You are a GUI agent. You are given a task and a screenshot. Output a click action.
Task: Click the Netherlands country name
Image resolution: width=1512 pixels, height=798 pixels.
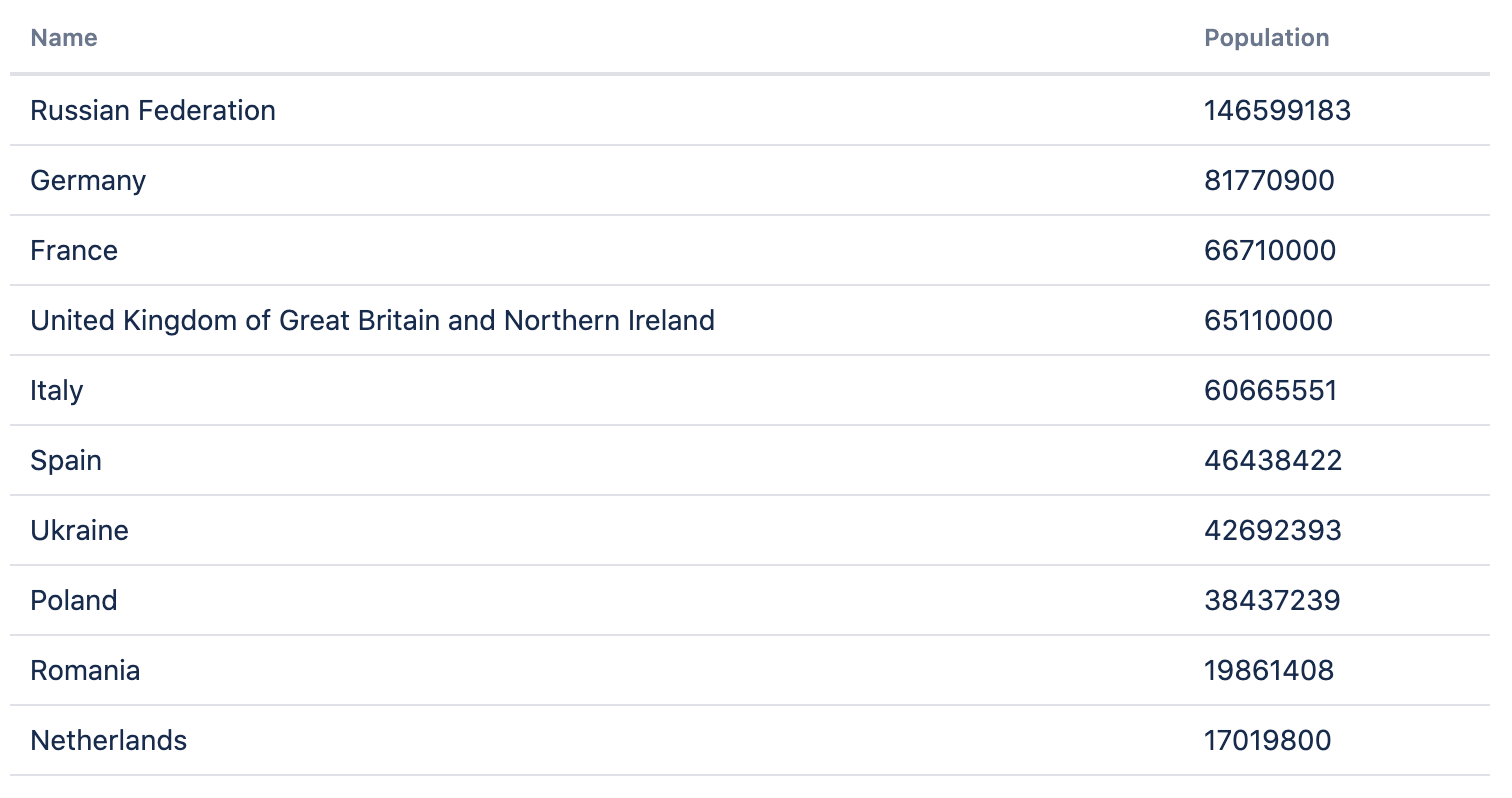(109, 740)
